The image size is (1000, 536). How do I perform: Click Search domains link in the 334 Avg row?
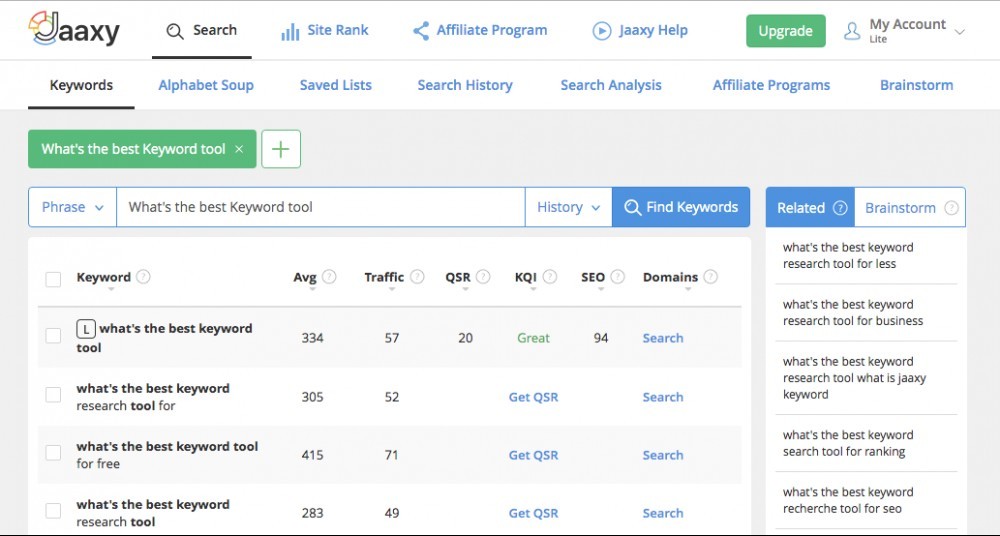pyautogui.click(x=663, y=338)
